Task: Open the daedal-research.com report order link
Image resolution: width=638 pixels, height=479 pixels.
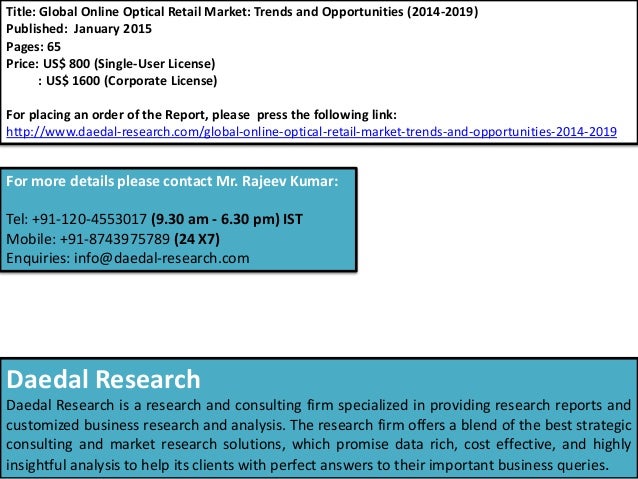Action: [311, 132]
